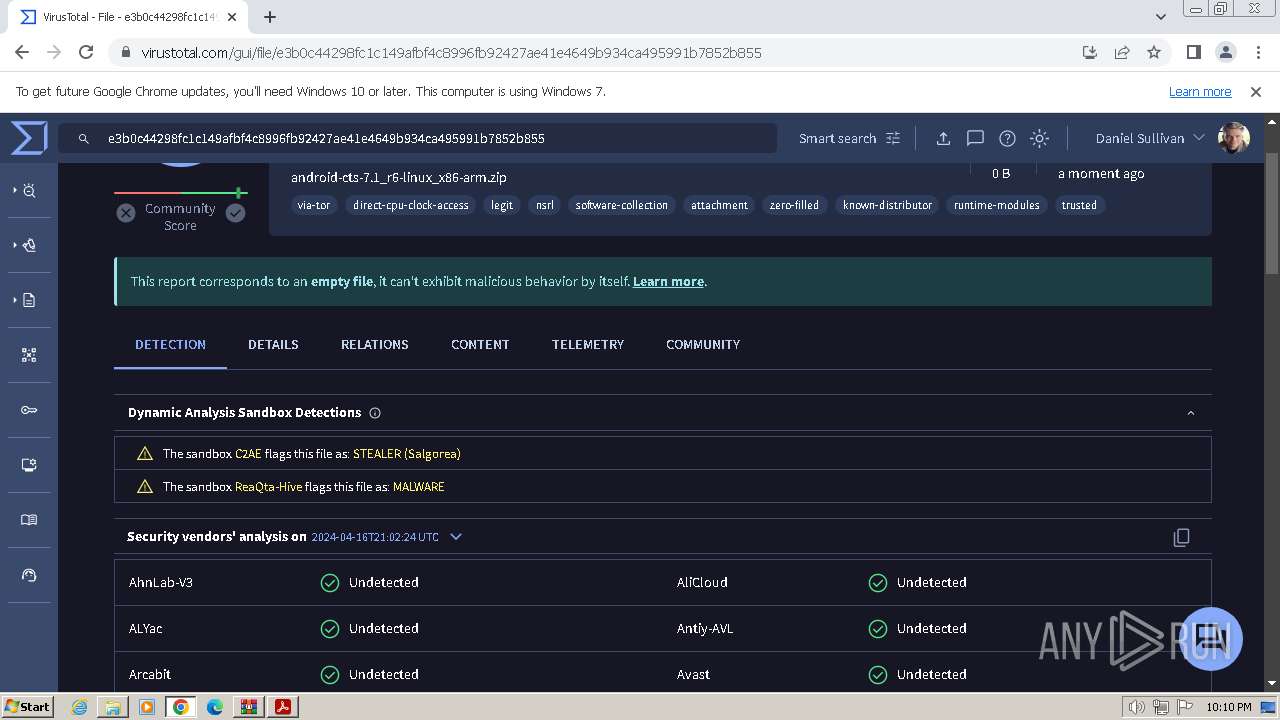The image size is (1280, 720).
Task: Click the known-distributor tag
Action: click(x=888, y=205)
